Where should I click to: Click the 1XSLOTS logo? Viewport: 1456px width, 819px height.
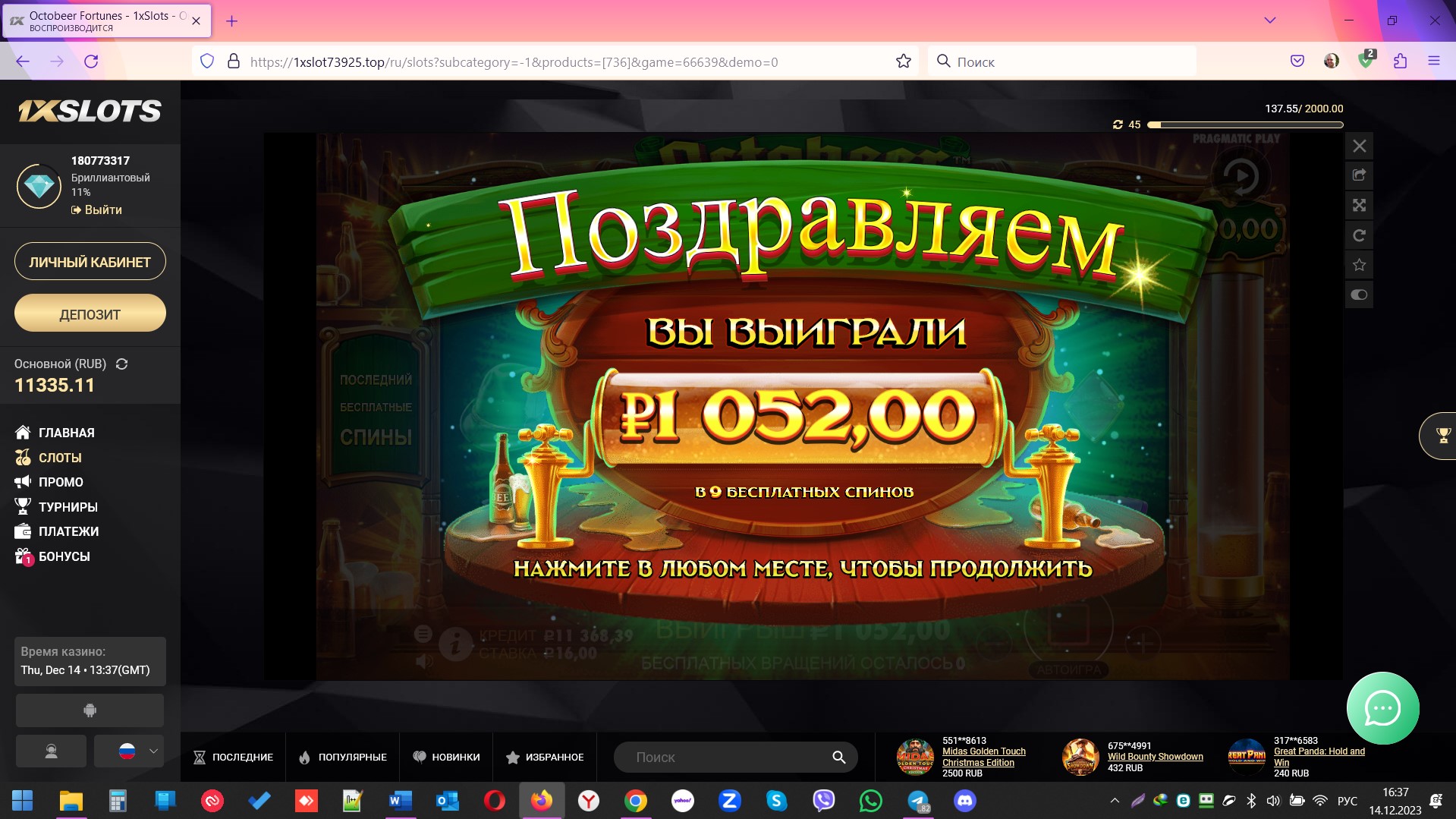(90, 112)
